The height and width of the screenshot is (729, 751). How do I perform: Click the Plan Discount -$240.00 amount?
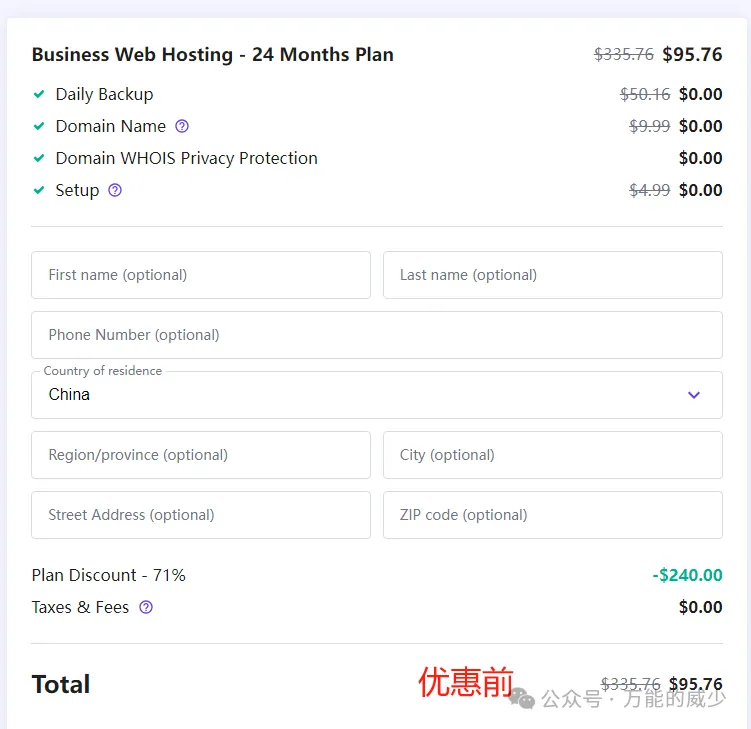click(687, 575)
